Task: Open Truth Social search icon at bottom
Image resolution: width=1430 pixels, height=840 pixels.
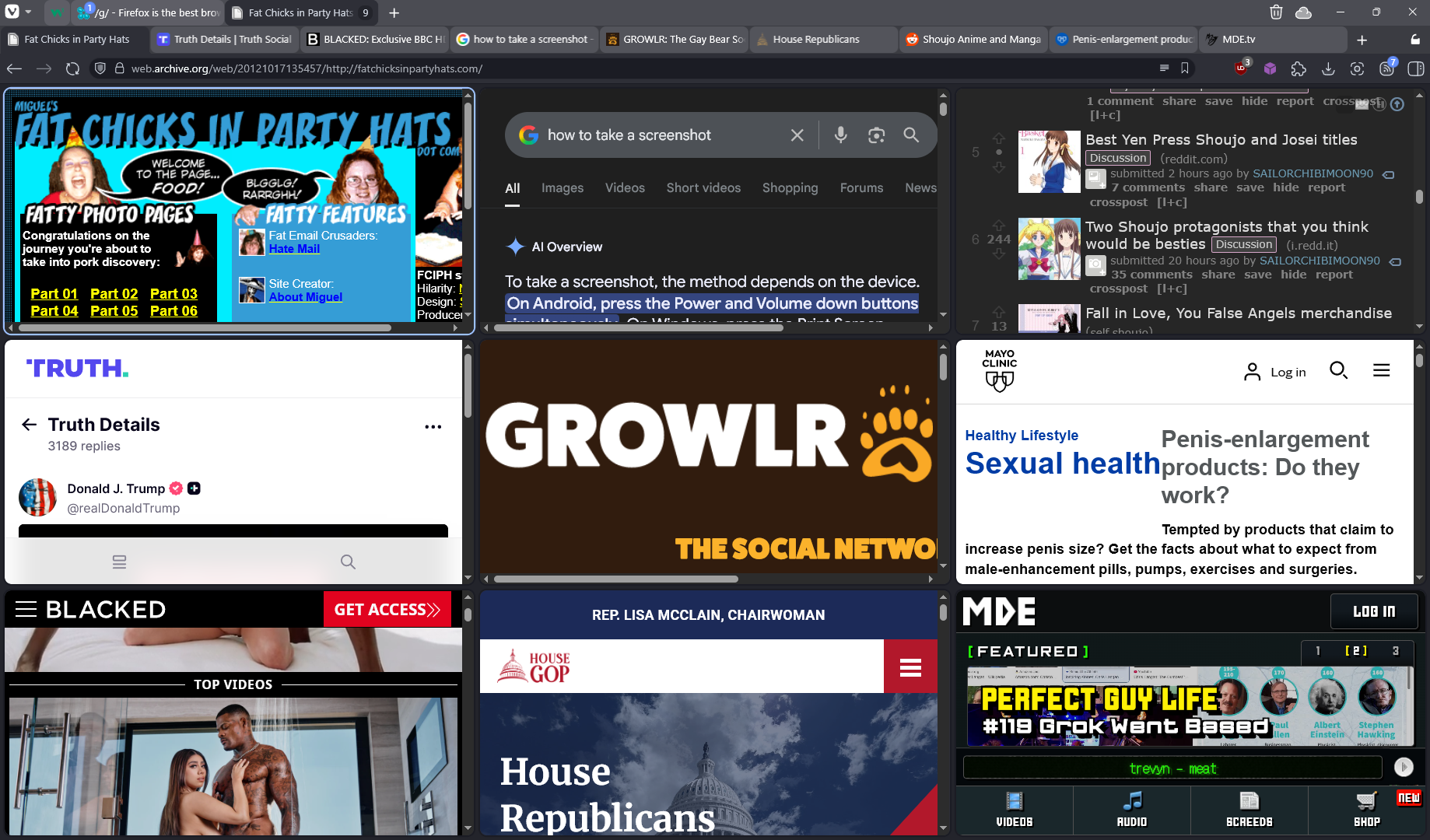Action: pyautogui.click(x=348, y=562)
